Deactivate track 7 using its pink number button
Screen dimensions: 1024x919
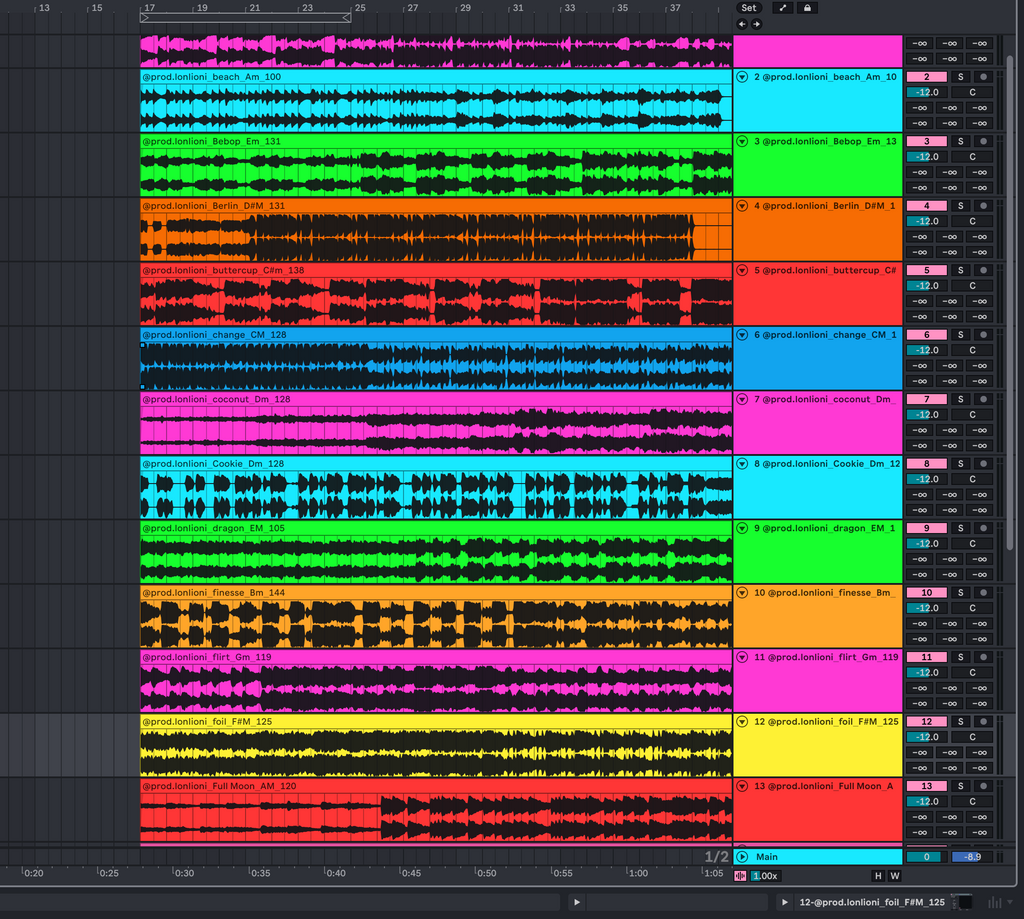tap(926, 399)
